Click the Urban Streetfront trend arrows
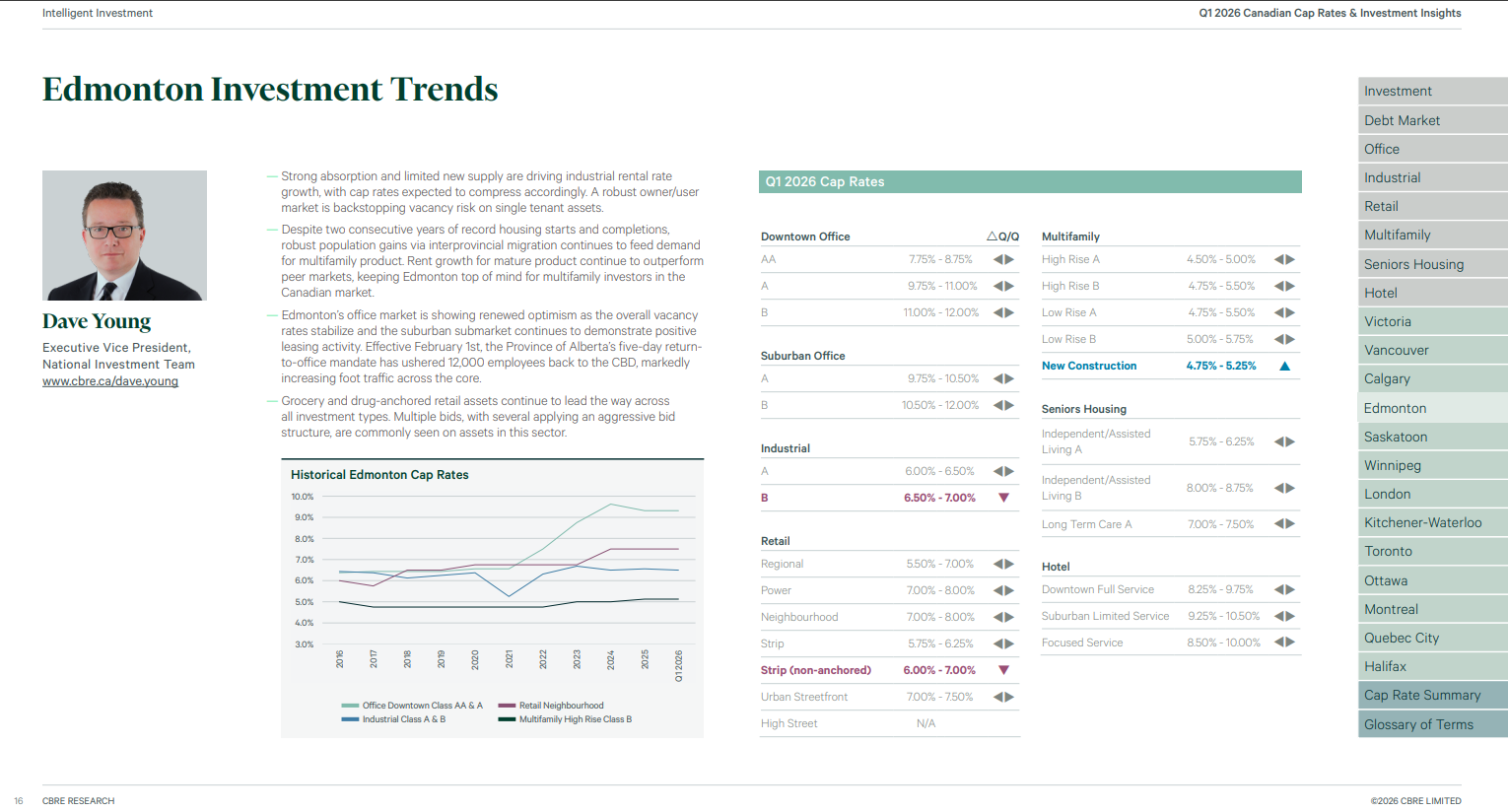 click(1003, 697)
